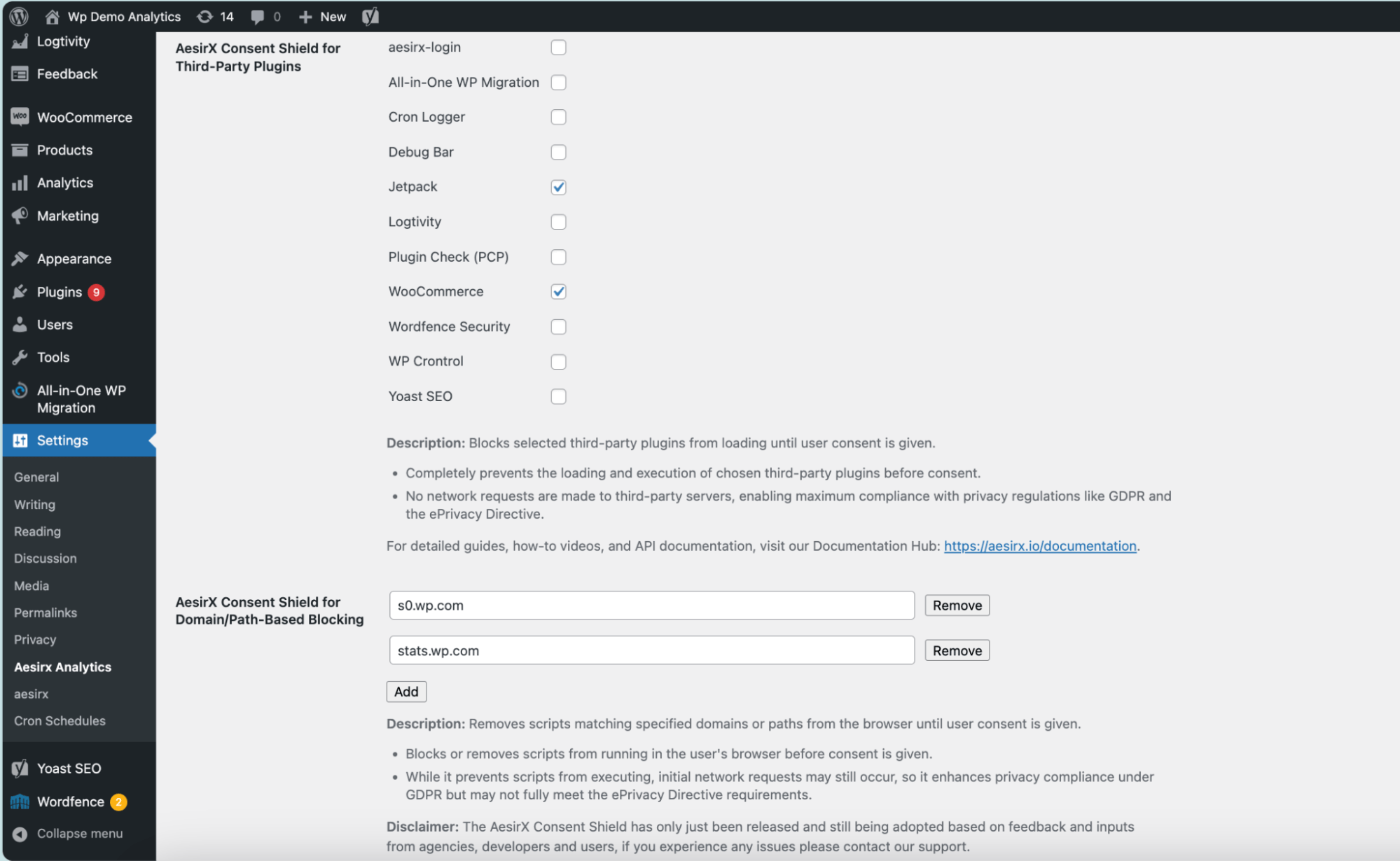The height and width of the screenshot is (861, 1400).
Task: Open Plugins using the plugin icon
Action: click(20, 292)
